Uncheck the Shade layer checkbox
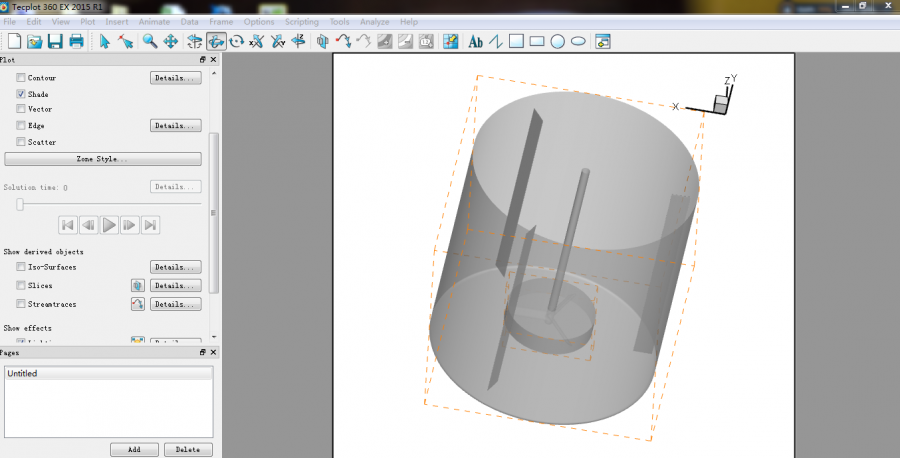Image resolution: width=900 pixels, height=458 pixels. click(x=21, y=94)
